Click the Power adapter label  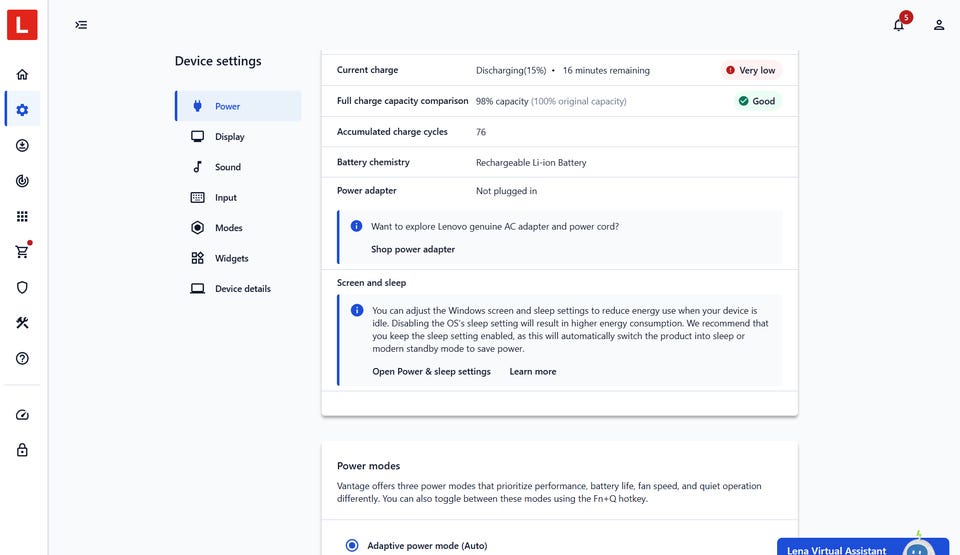(x=366, y=191)
